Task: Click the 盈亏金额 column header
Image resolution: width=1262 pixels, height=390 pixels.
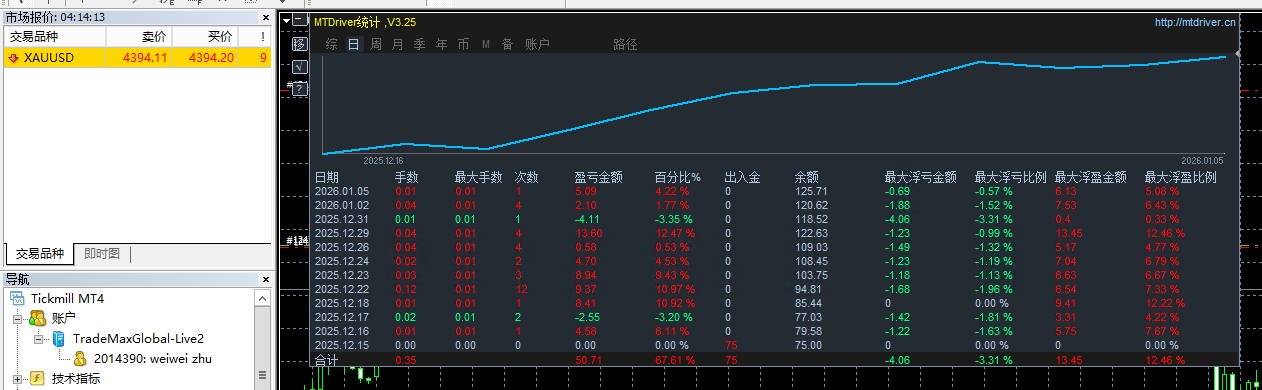Action: [x=599, y=177]
